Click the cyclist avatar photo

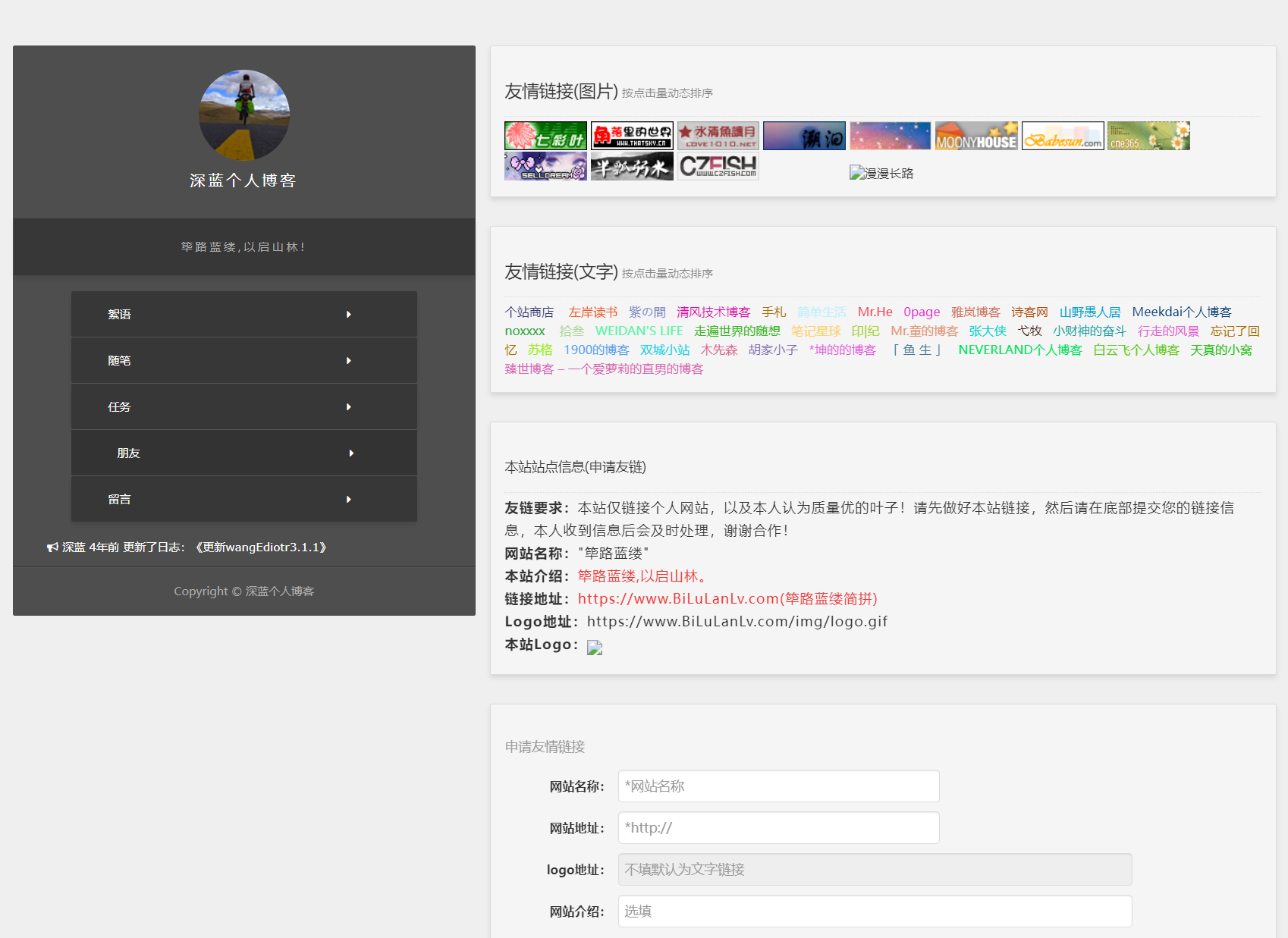244,115
